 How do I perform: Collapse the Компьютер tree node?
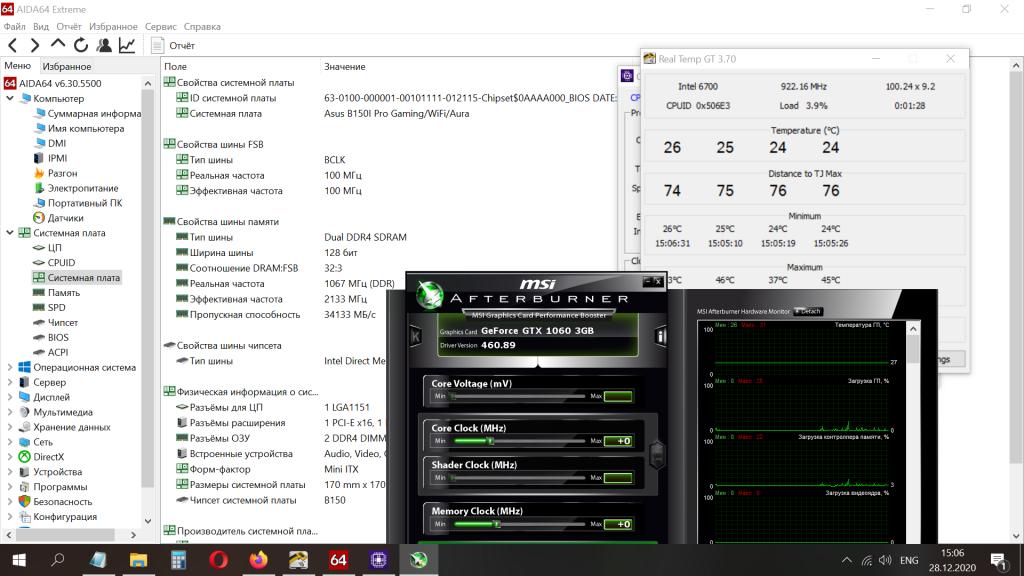[10, 99]
